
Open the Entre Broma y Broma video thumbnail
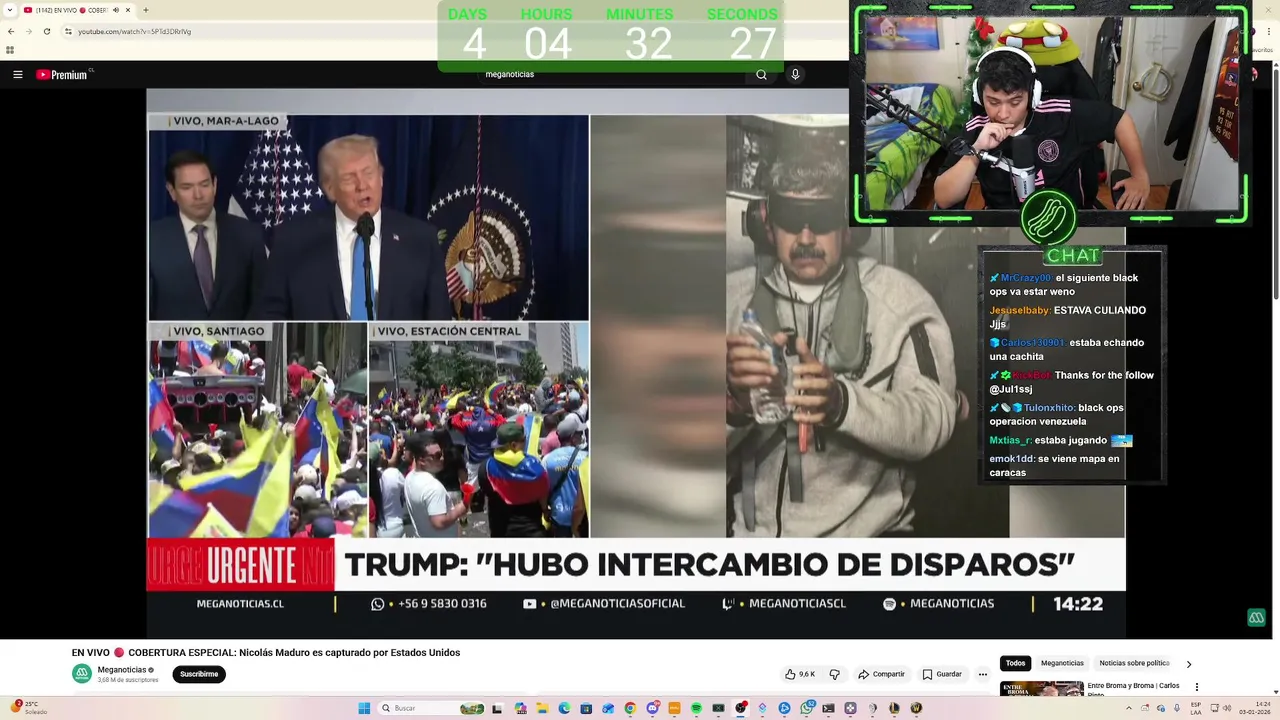(x=1041, y=688)
